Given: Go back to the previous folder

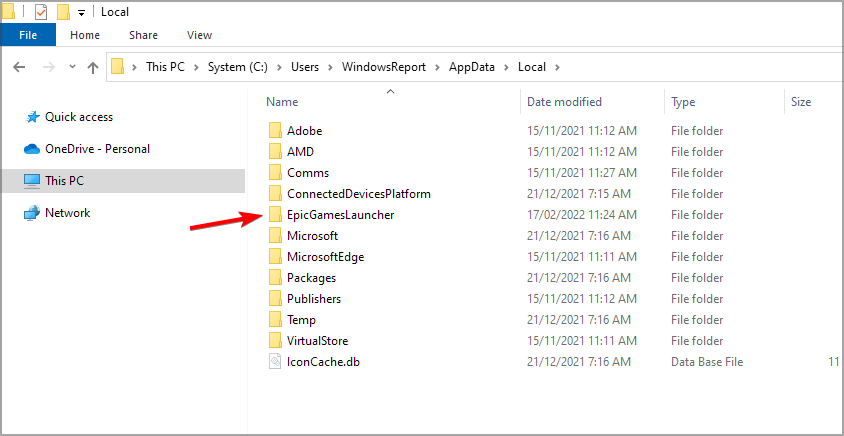Looking at the screenshot, I should point(19,67).
